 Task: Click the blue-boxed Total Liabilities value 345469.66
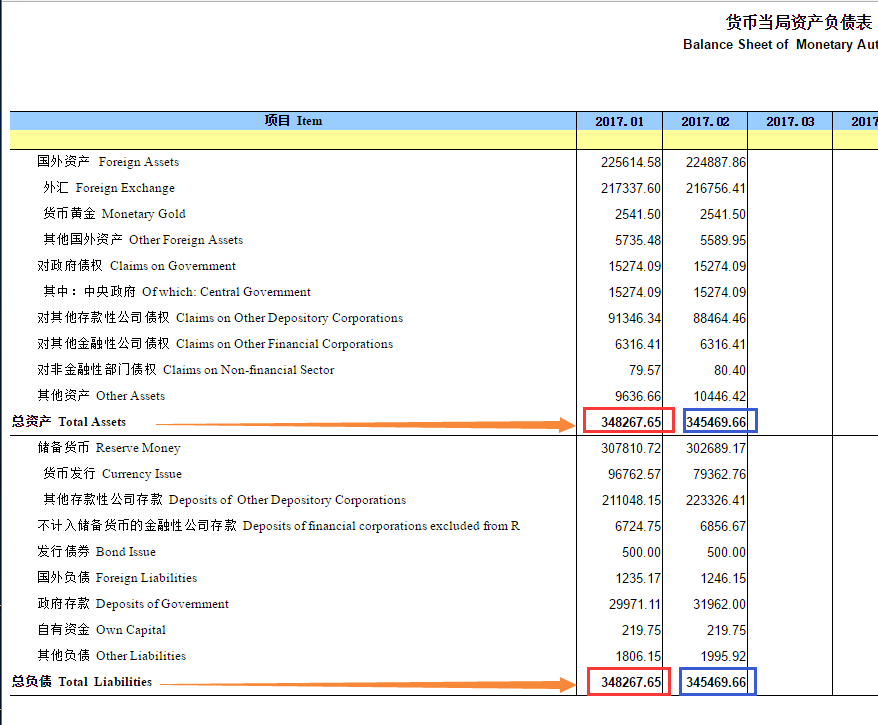(x=716, y=681)
